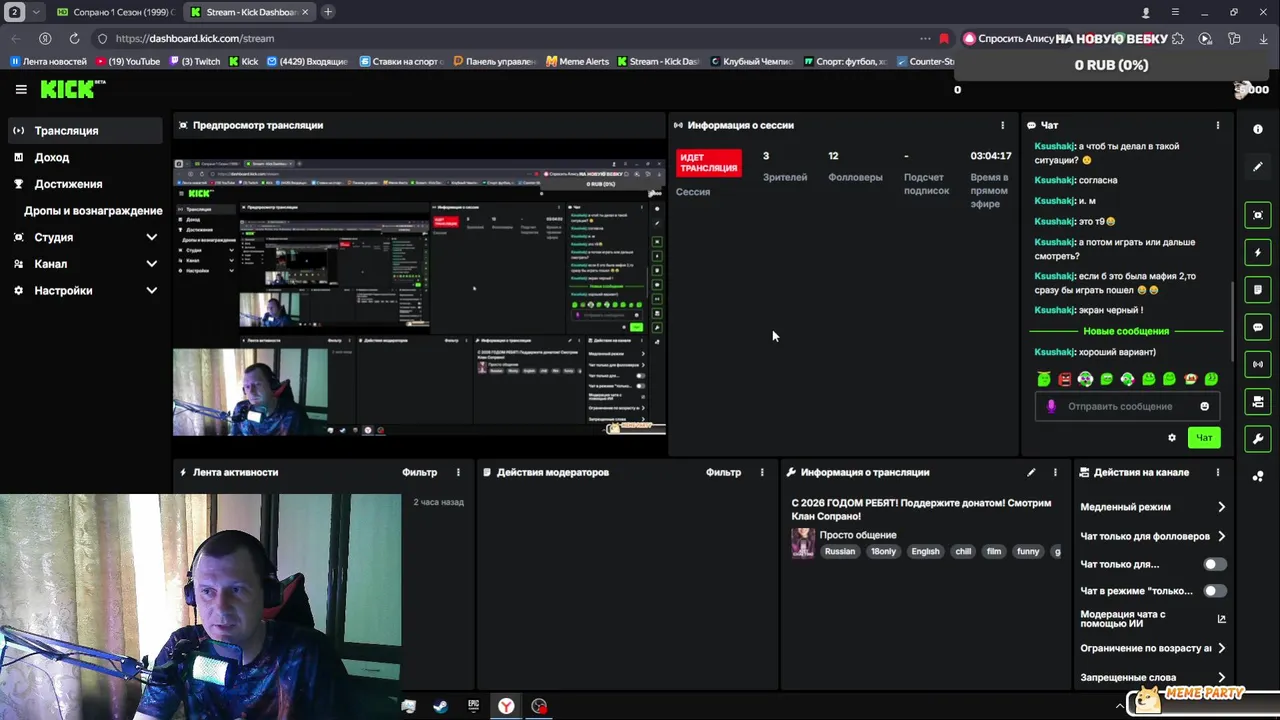The image size is (1280, 720).
Task: Toggle the wrench stream-info panel icon
Action: [x=1258, y=439]
